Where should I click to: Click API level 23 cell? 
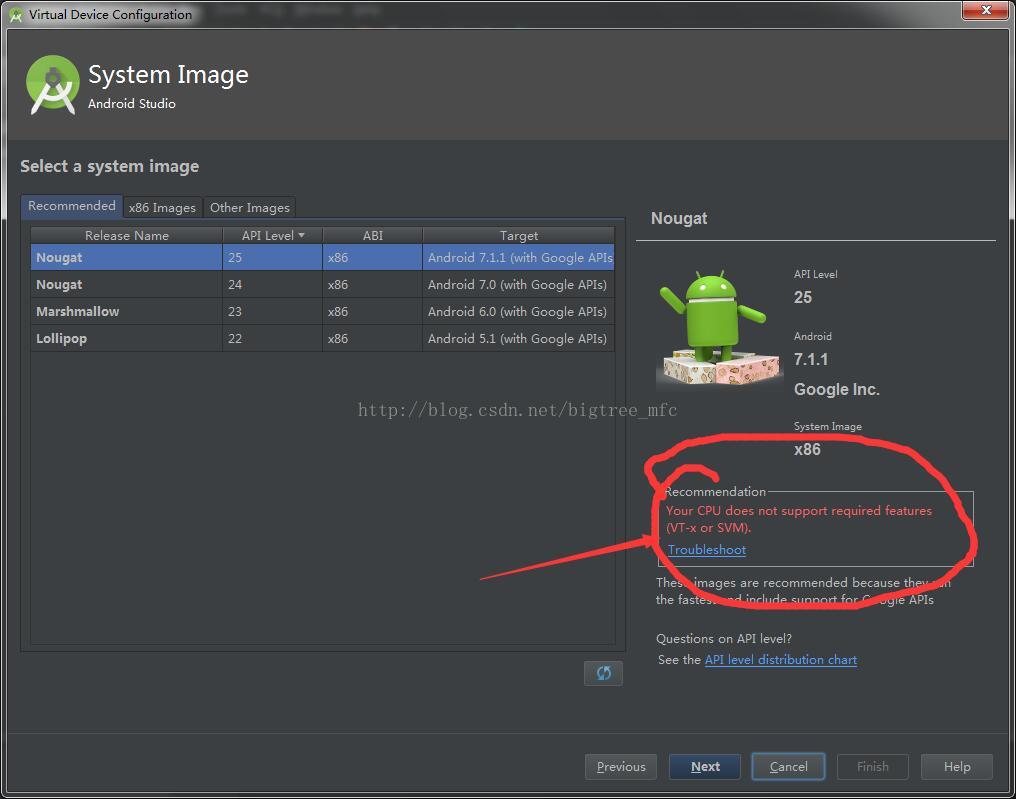[272, 312]
